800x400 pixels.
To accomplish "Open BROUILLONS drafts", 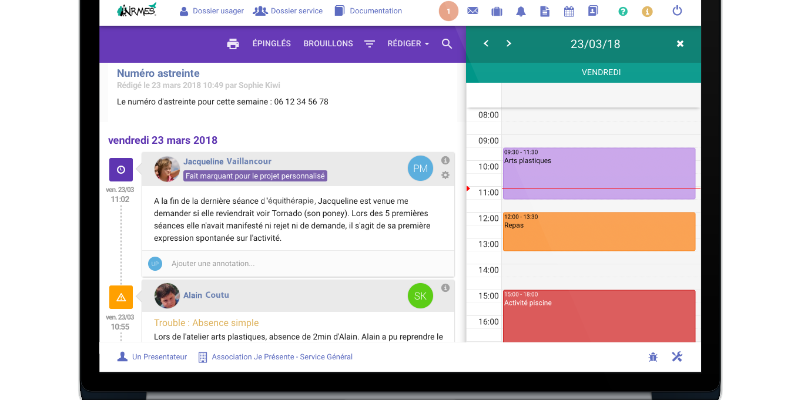I will [x=328, y=44].
